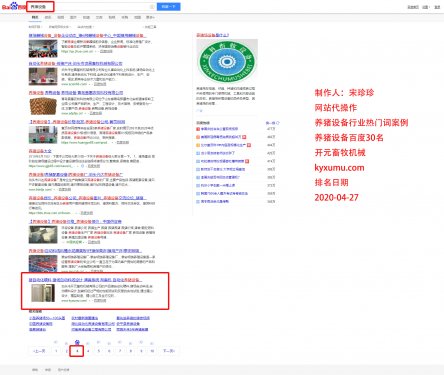Image resolution: width=444 pixels, height=375 pixels.
Task: Click the 收起工具 collapse tools link
Action: tap(150, 27)
